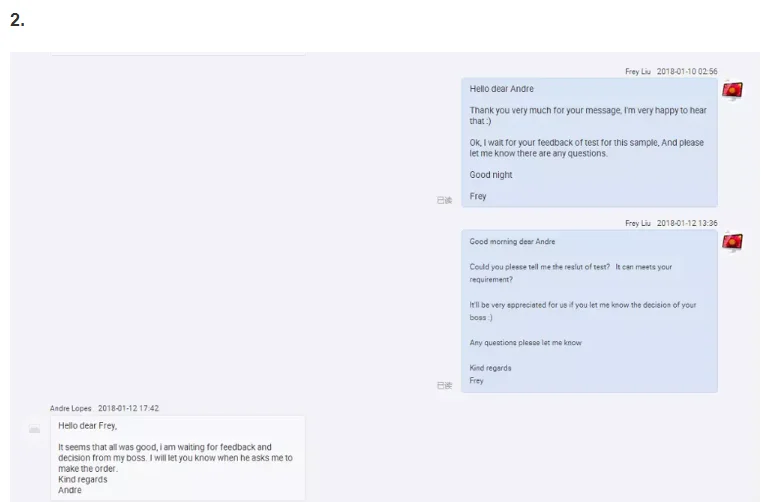Screen dimensions: 761x502
Task: Click read receipt beside 'Hello dear Andre' message
Action: pos(444,200)
